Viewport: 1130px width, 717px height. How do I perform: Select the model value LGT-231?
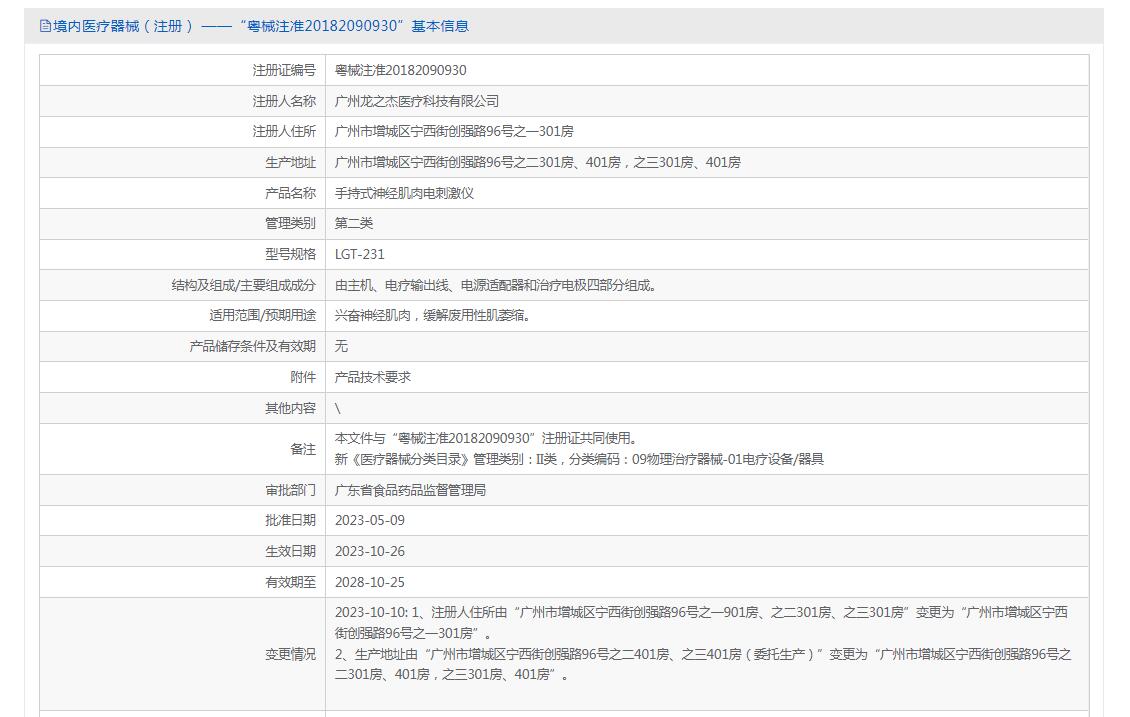click(360, 255)
